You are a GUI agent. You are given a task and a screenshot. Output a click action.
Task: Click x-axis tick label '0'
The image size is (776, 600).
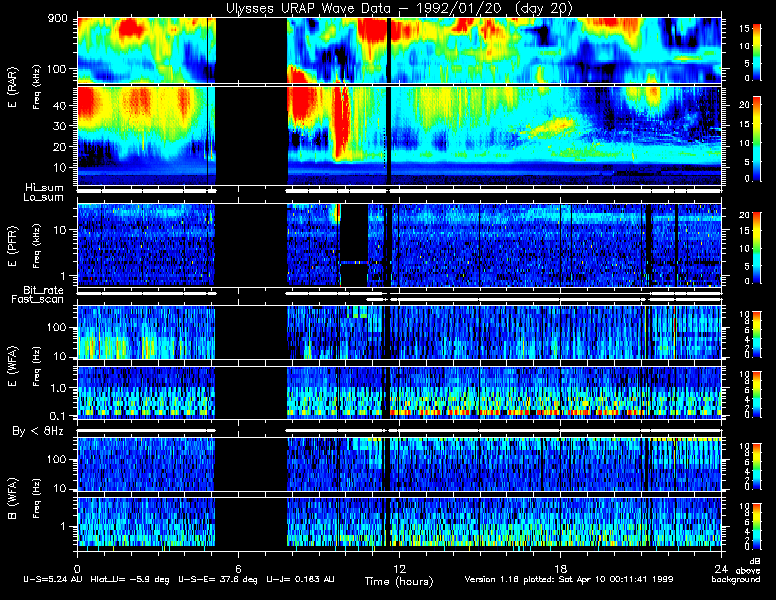pos(77,568)
